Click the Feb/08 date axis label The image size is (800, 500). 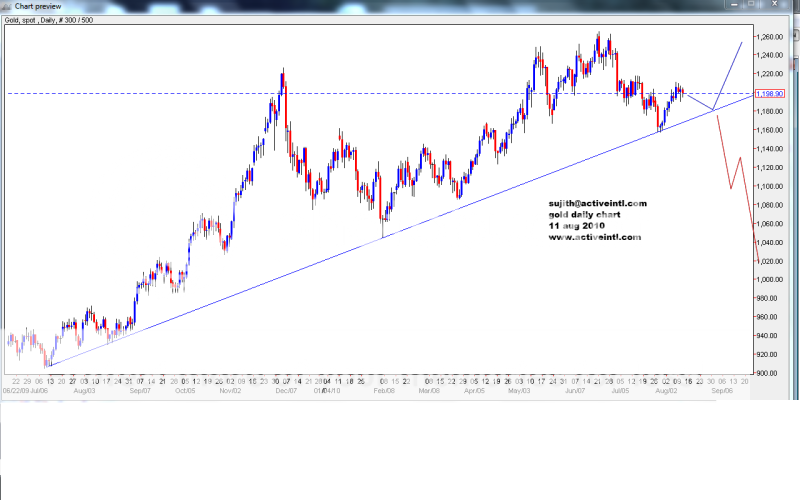click(x=384, y=391)
